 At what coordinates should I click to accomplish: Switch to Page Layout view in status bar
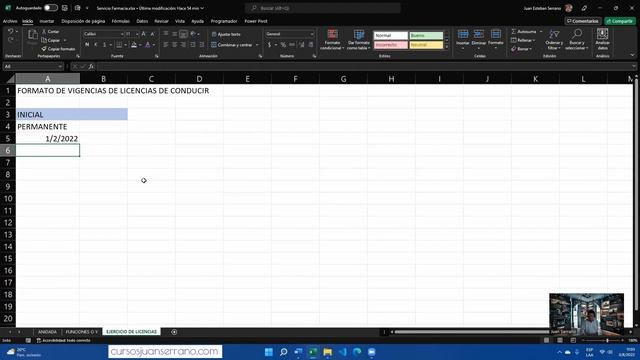pos(560,340)
